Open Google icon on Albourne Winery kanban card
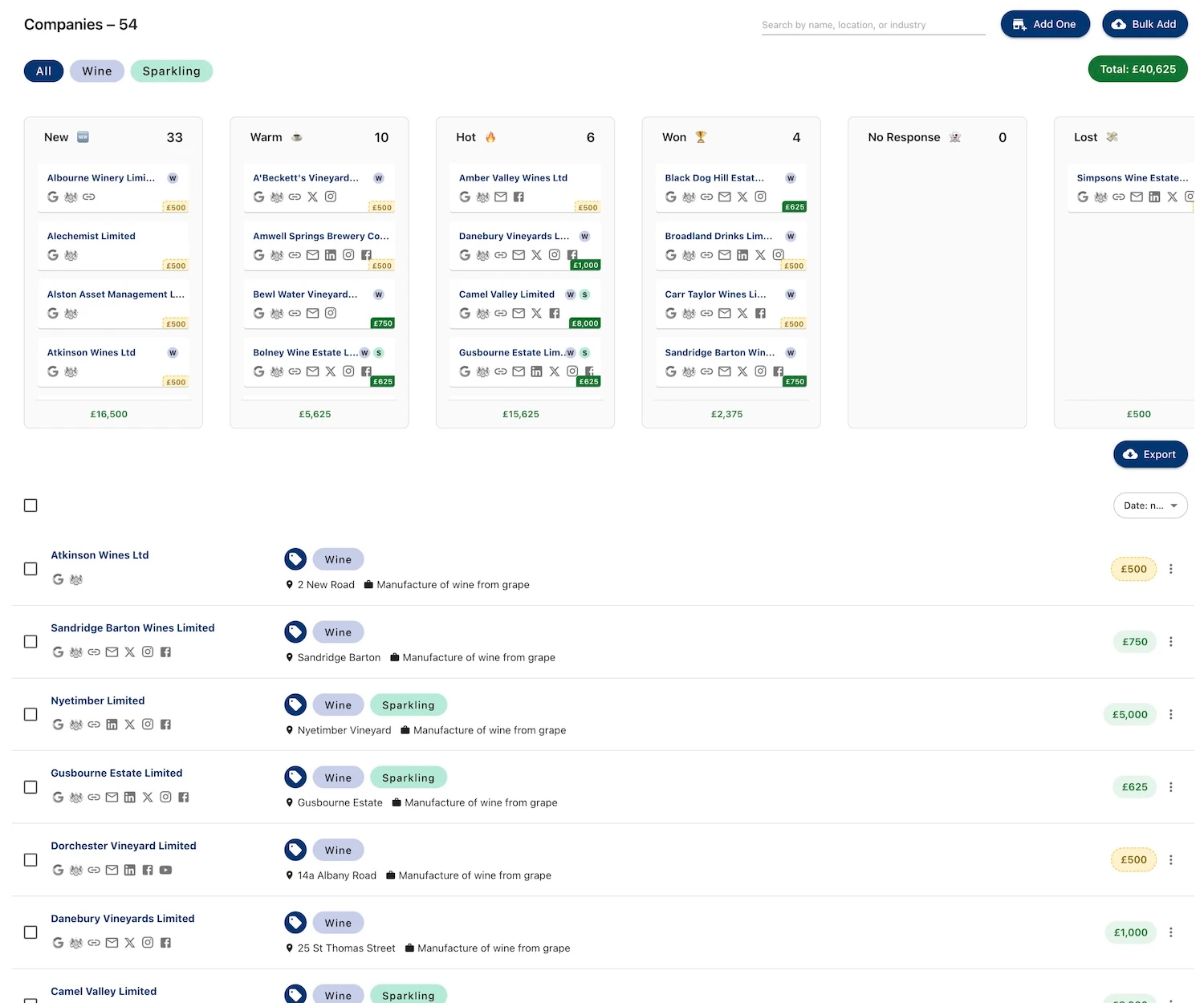Screen dimensions: 1204x1003 (53, 197)
